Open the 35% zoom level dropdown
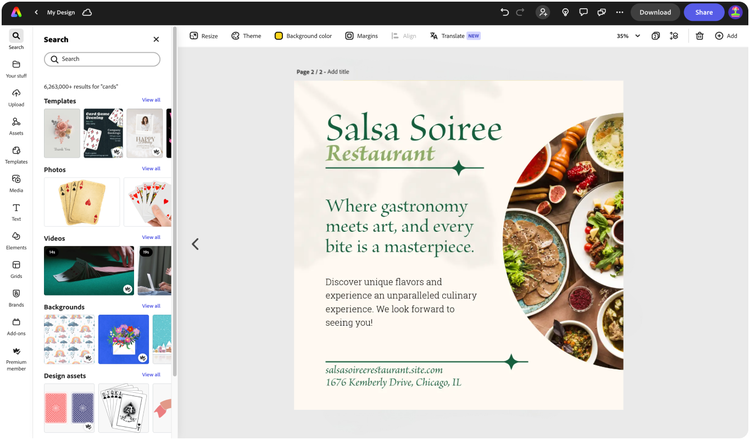The image size is (750, 440). pos(628,36)
